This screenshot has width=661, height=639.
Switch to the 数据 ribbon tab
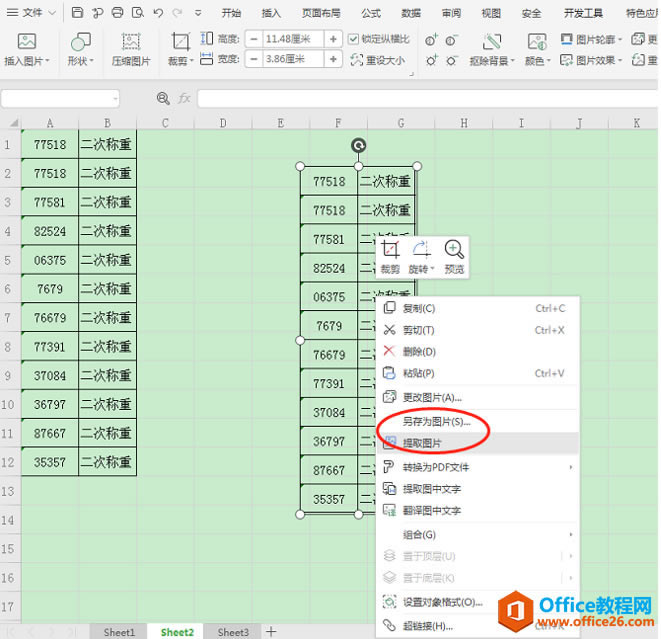tap(411, 13)
